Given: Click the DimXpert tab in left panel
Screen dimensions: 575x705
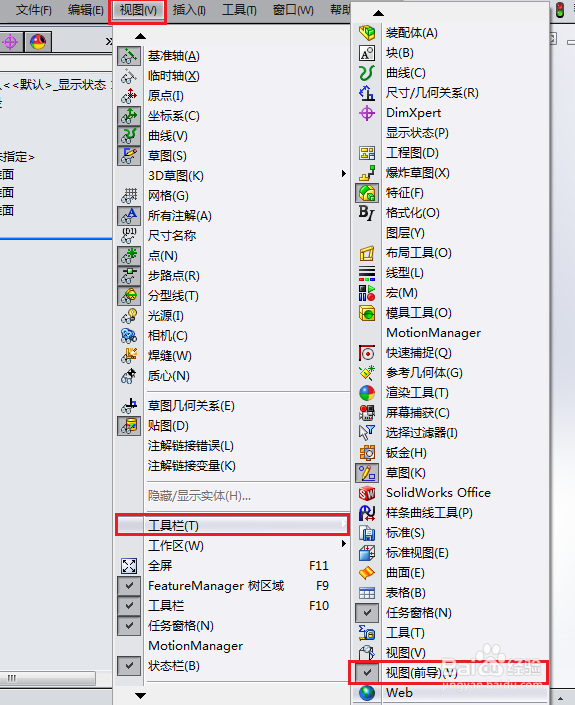Looking at the screenshot, I should 10,42.
